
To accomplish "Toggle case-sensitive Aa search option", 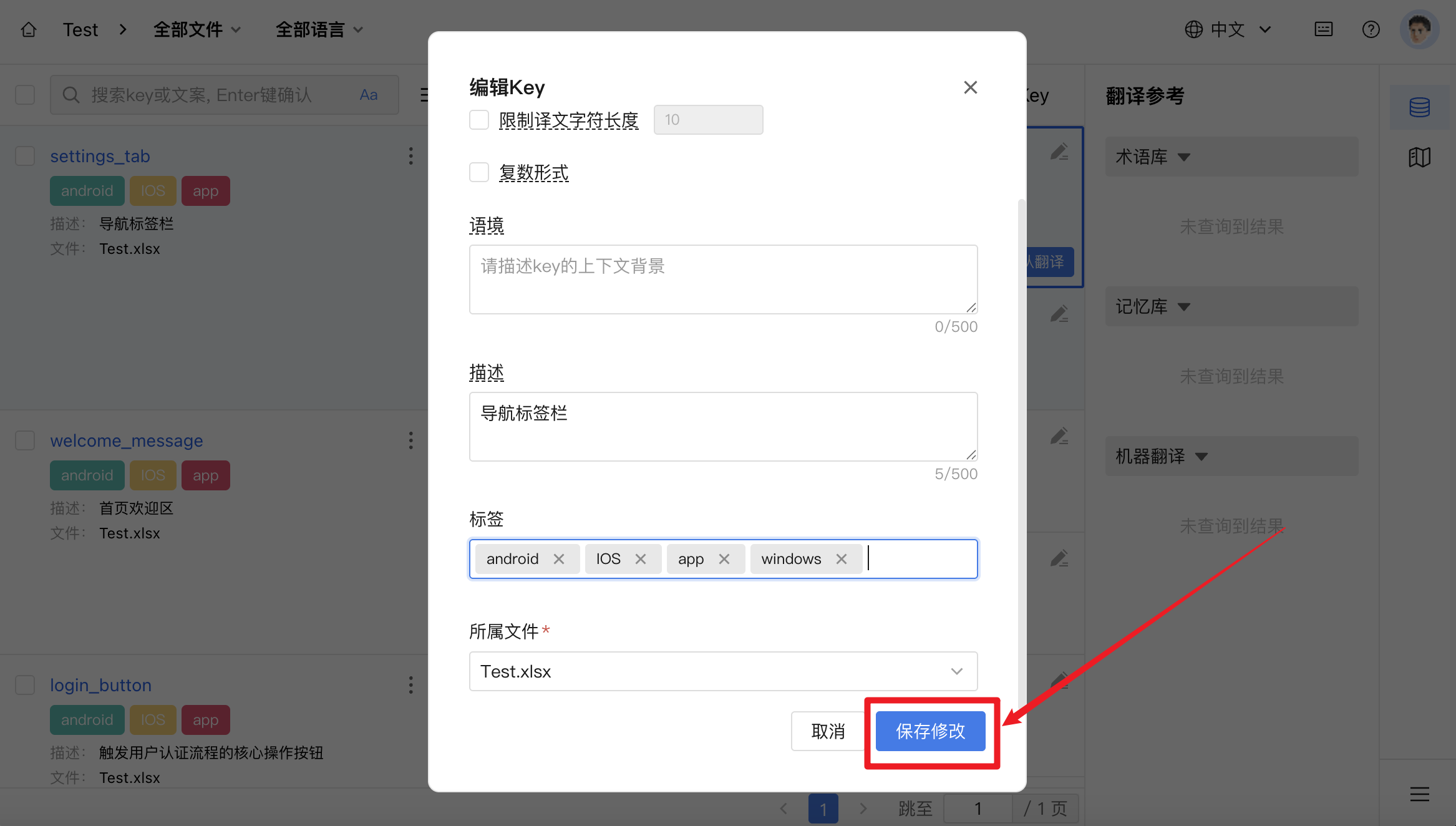I will [x=369, y=95].
